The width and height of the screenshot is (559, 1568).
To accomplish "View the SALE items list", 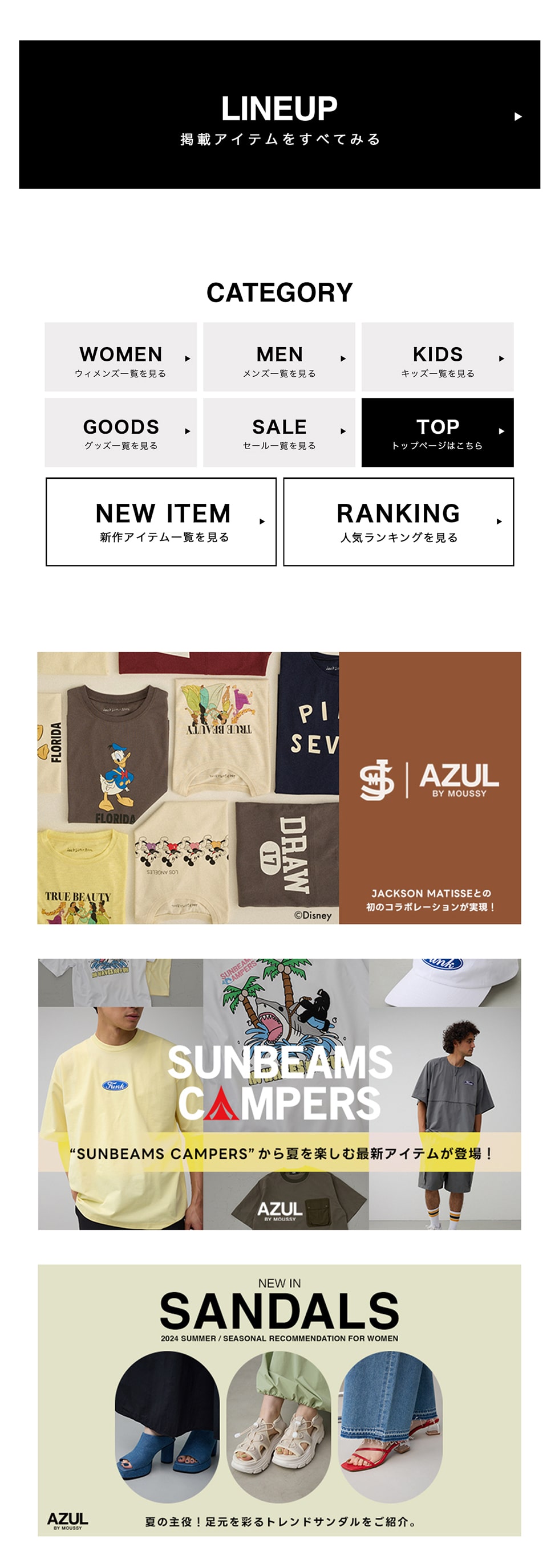I will coord(279,432).
